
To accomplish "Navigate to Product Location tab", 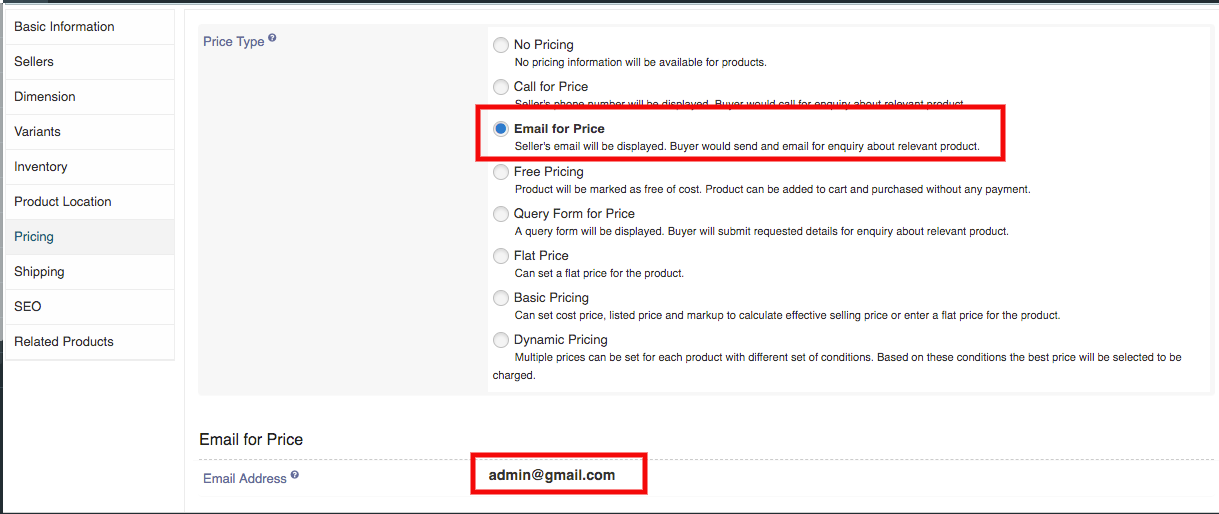I will coord(63,202).
